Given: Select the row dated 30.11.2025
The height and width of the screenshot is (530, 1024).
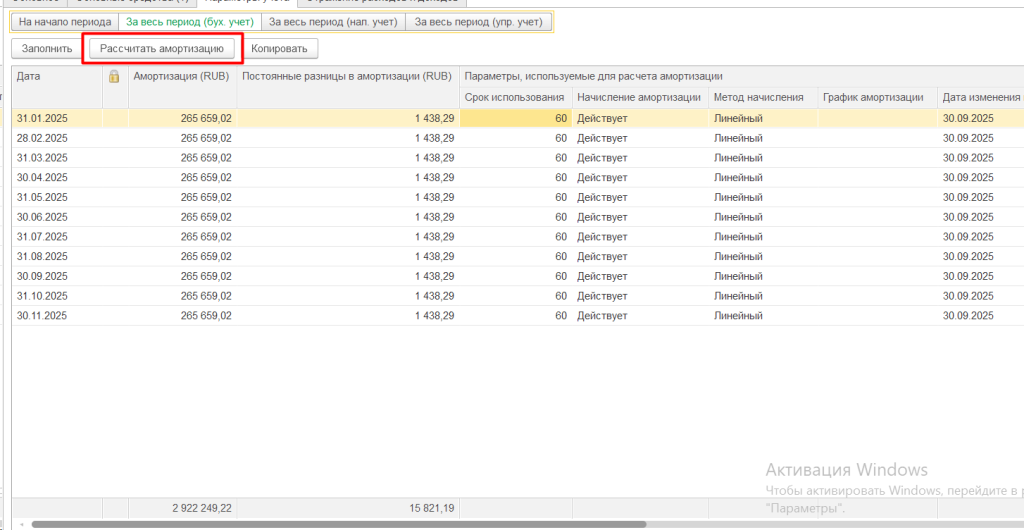Looking at the screenshot, I should tap(56, 315).
